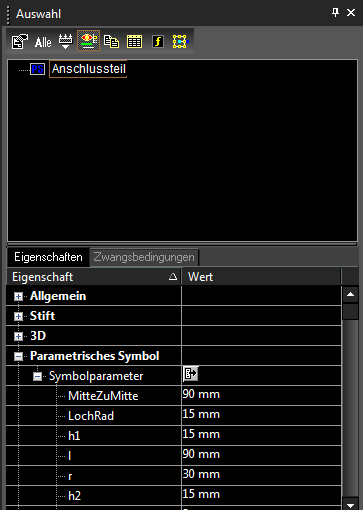
Task: Select the h2 property label
Action: click(x=74, y=496)
